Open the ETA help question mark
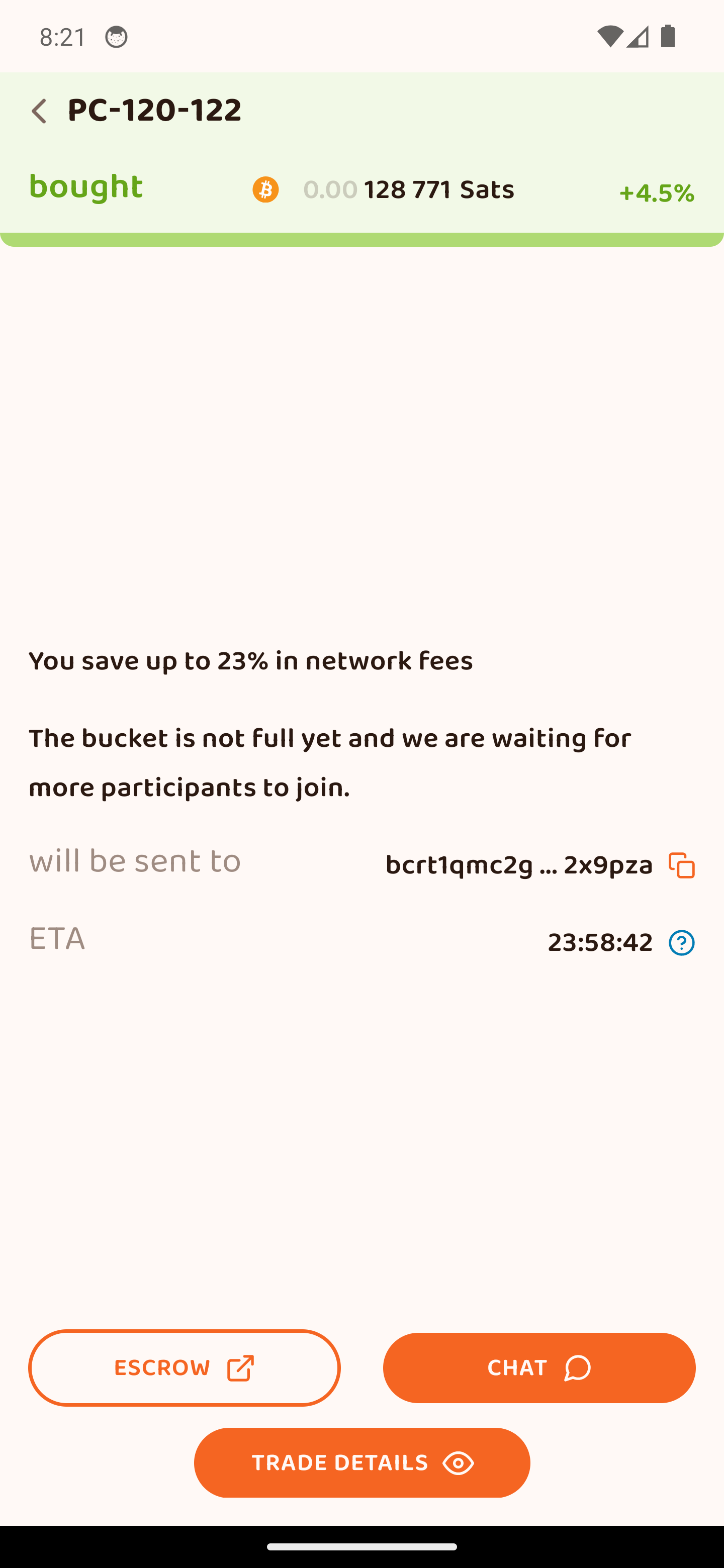 pos(681,943)
